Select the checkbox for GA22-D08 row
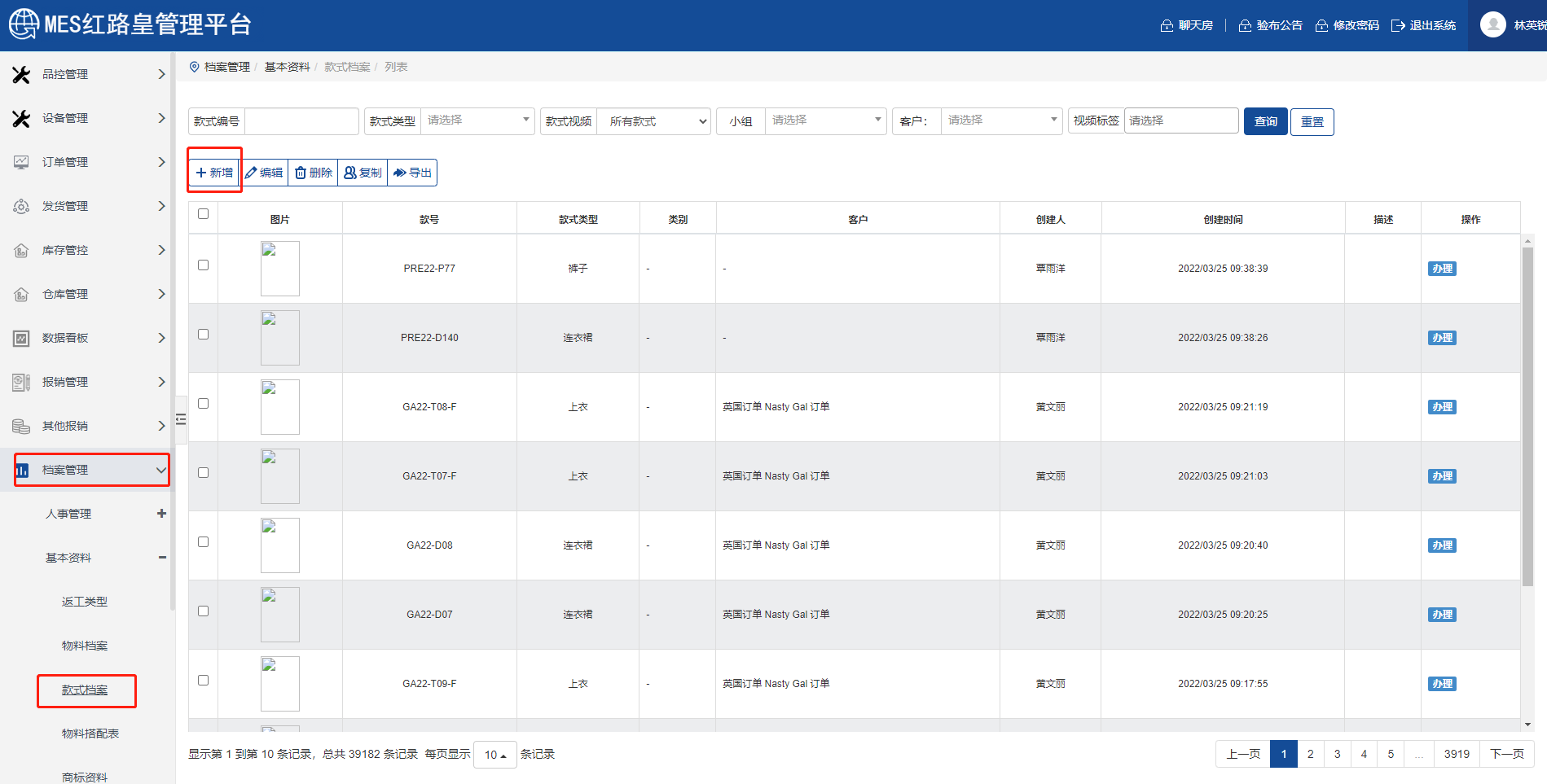The width and height of the screenshot is (1547, 784). (x=204, y=542)
